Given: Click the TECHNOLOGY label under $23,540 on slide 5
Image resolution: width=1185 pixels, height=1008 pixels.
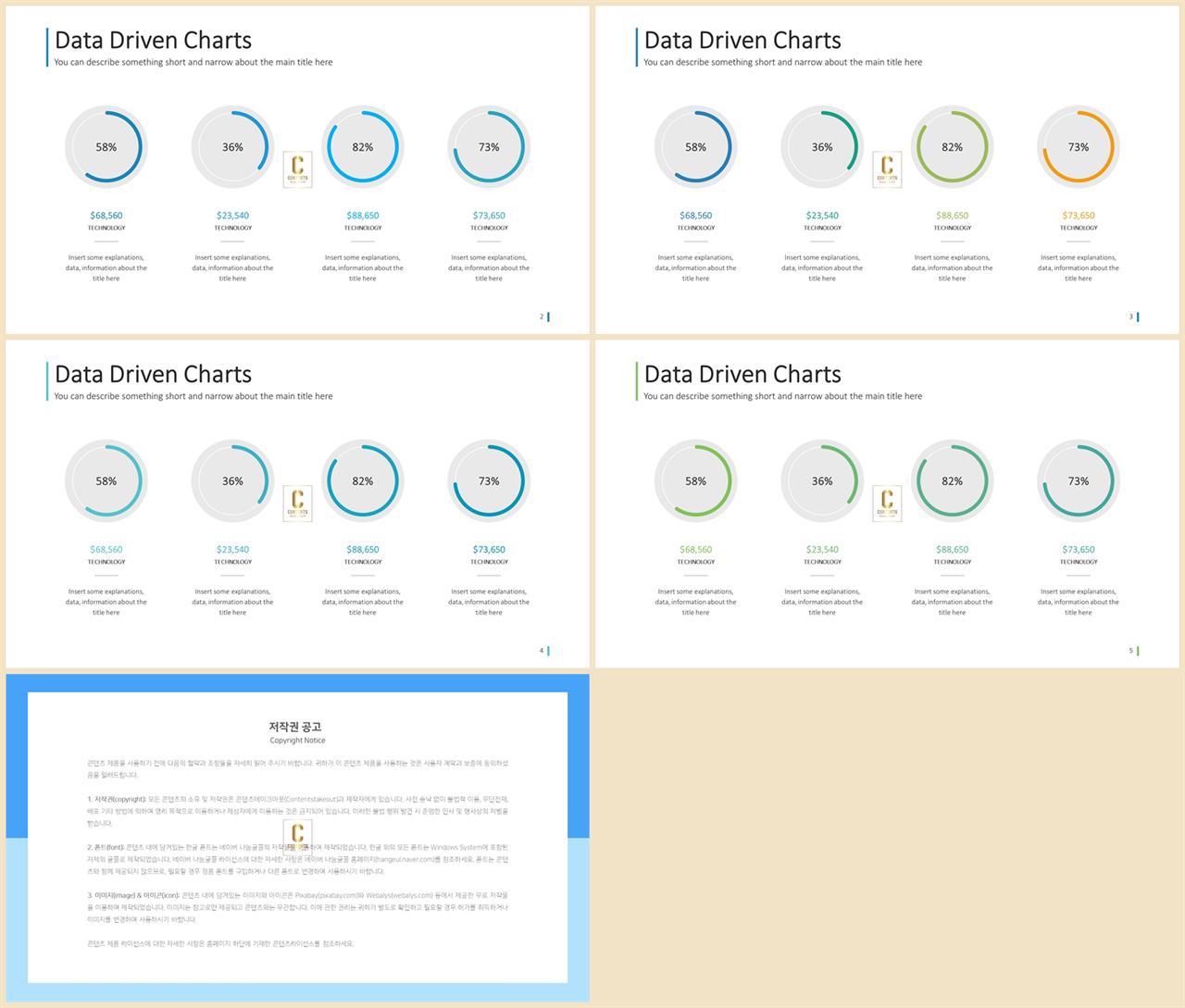Looking at the screenshot, I should tap(822, 562).
